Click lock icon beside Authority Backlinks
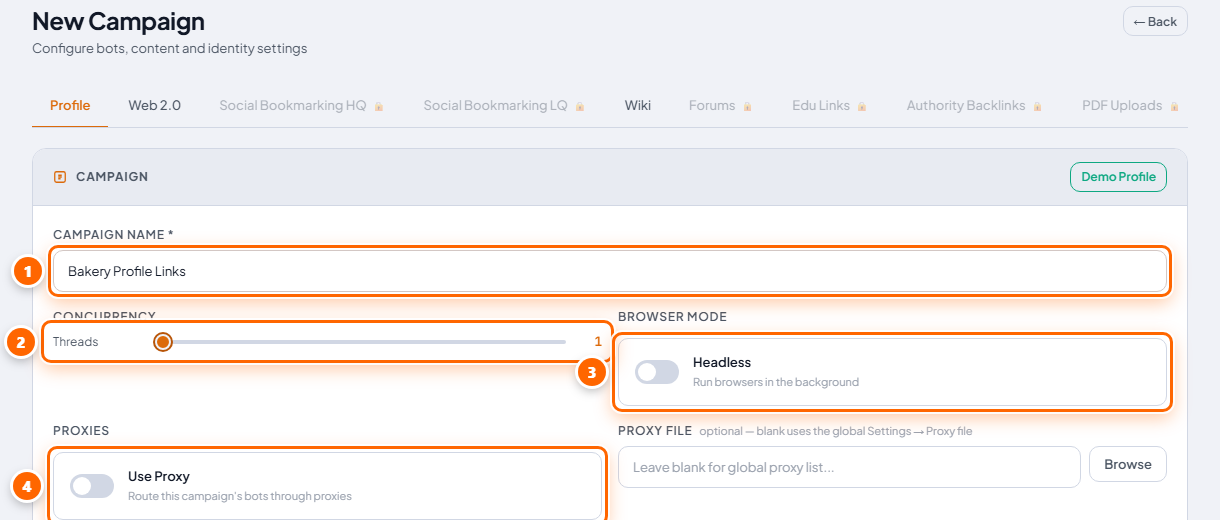The image size is (1220, 520). (x=1038, y=106)
